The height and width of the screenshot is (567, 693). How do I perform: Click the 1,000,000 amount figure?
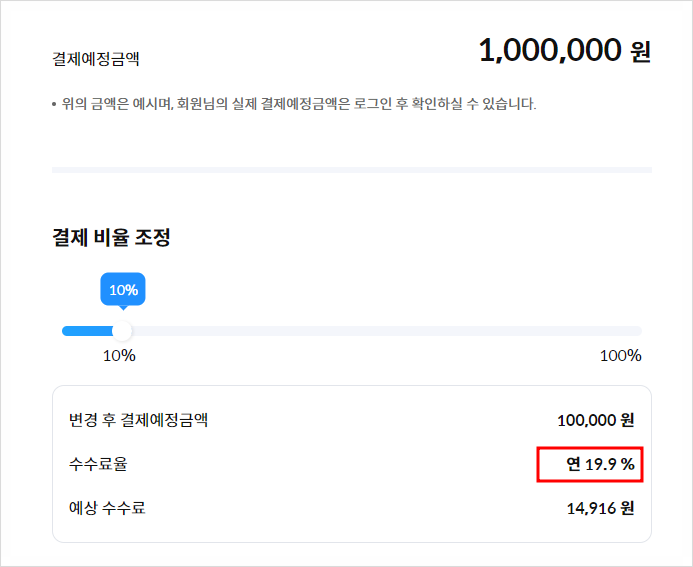550,50
